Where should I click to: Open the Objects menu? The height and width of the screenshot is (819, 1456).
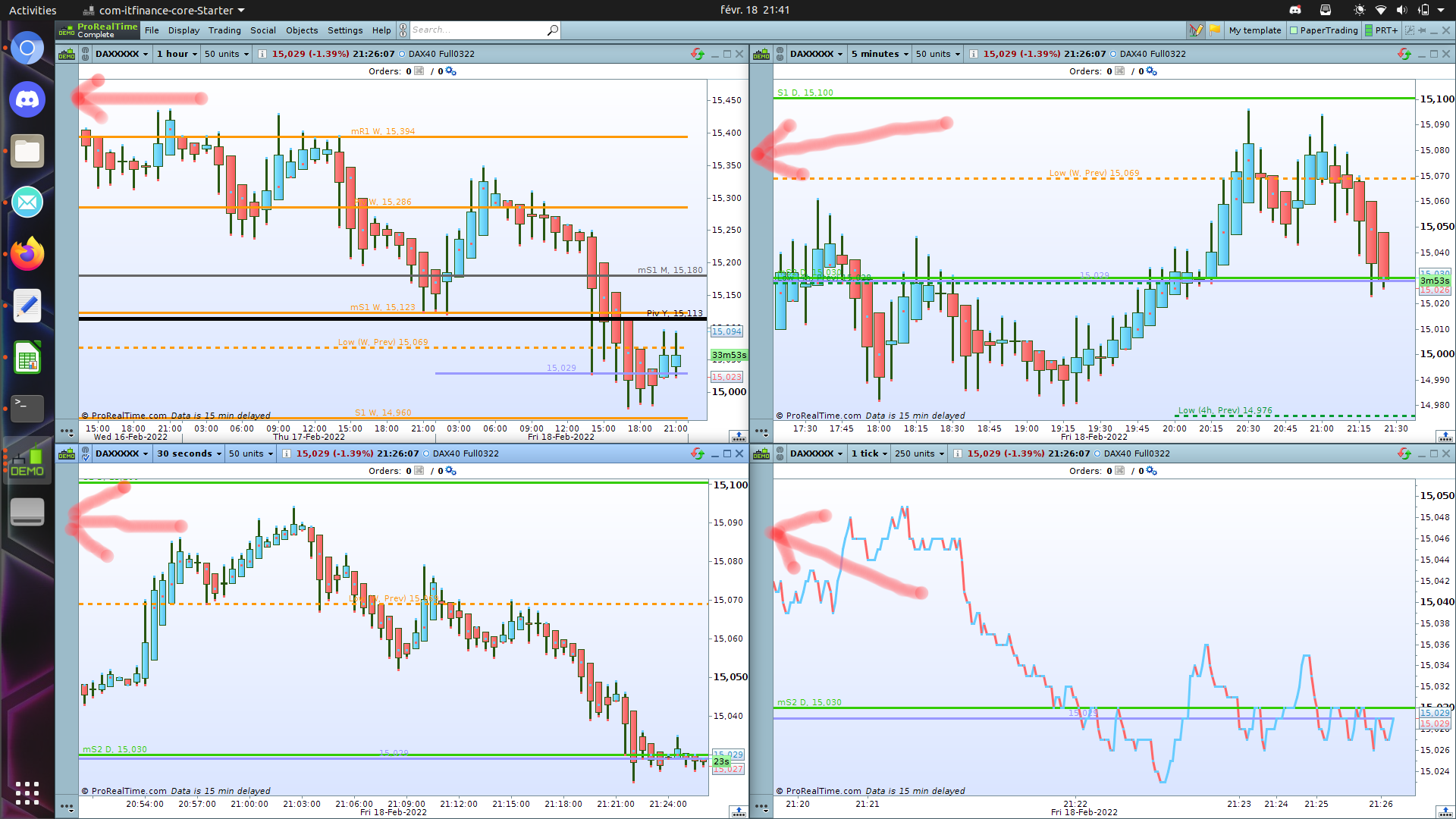point(301,30)
